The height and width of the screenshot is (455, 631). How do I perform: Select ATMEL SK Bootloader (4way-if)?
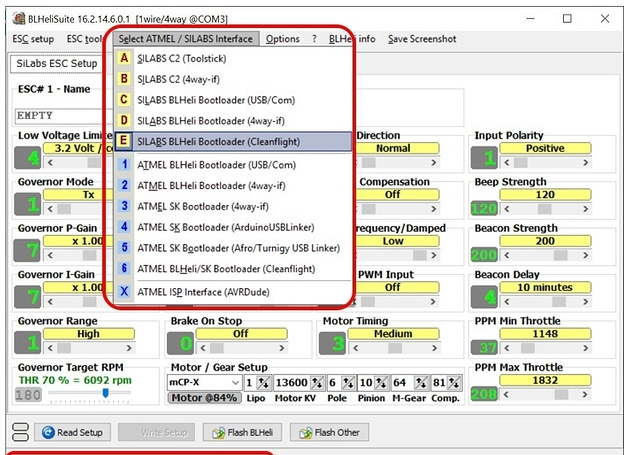pos(232,206)
